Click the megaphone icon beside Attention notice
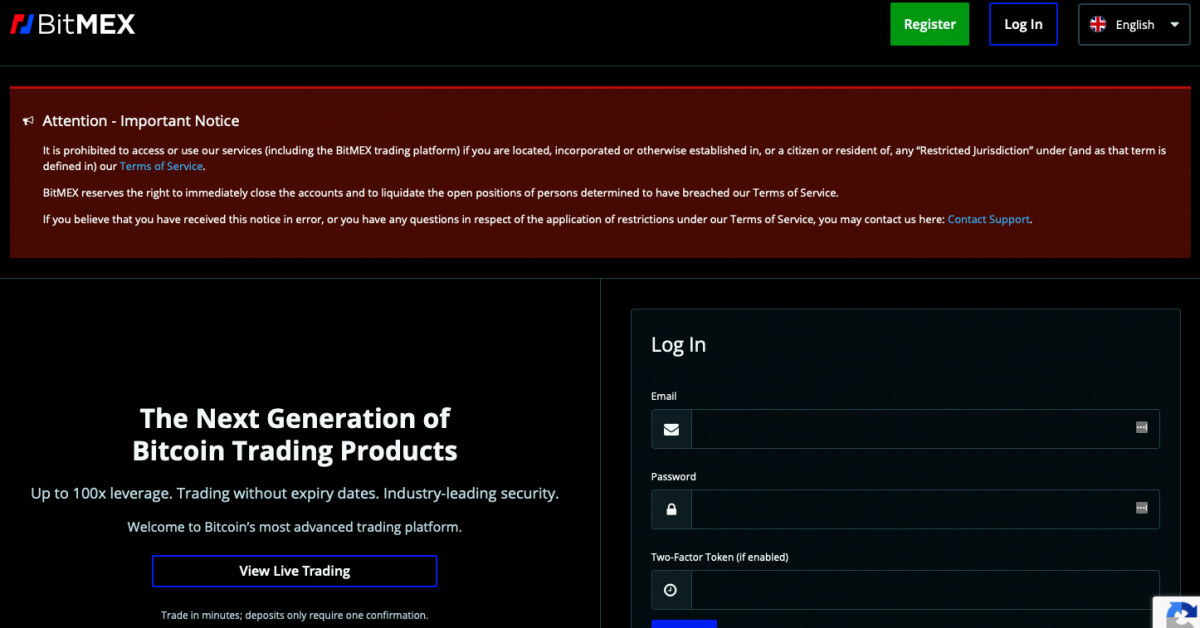The height and width of the screenshot is (628, 1200). pyautogui.click(x=28, y=121)
